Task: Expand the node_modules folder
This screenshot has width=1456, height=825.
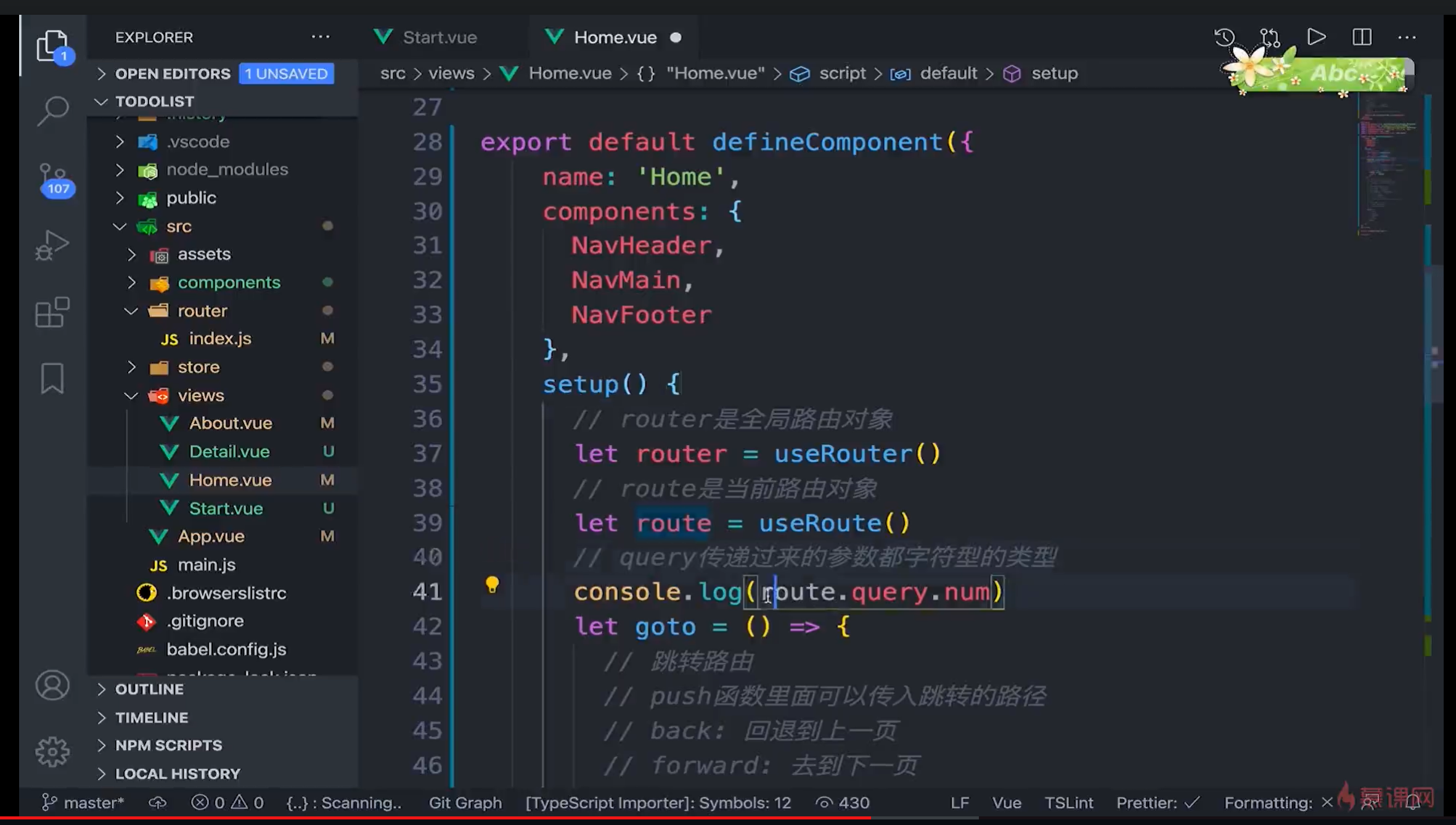Action: [x=227, y=170]
